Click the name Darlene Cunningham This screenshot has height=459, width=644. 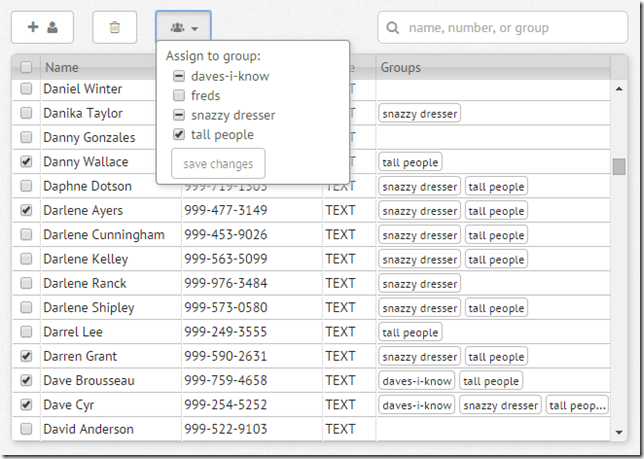point(104,235)
